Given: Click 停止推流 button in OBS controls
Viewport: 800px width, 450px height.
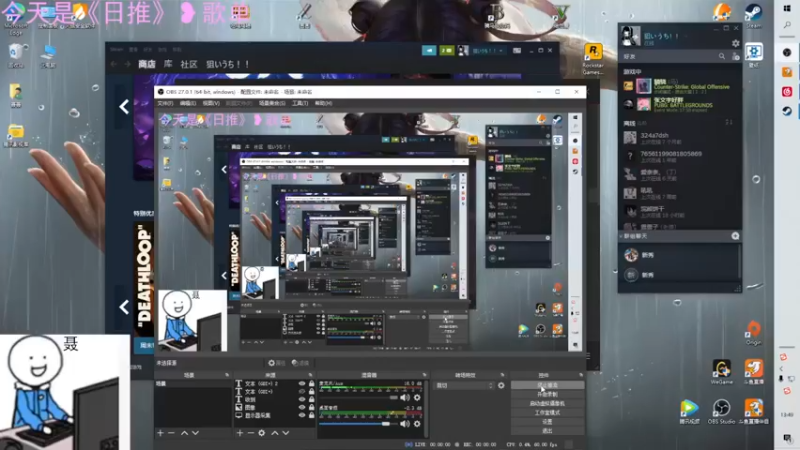Looking at the screenshot, I should 547,385.
